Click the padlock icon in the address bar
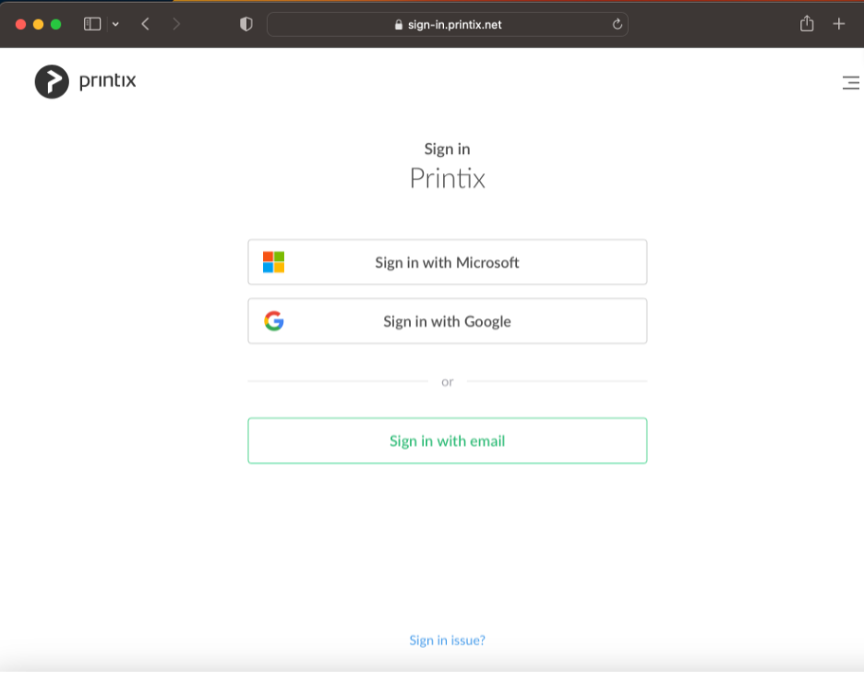 [398, 25]
